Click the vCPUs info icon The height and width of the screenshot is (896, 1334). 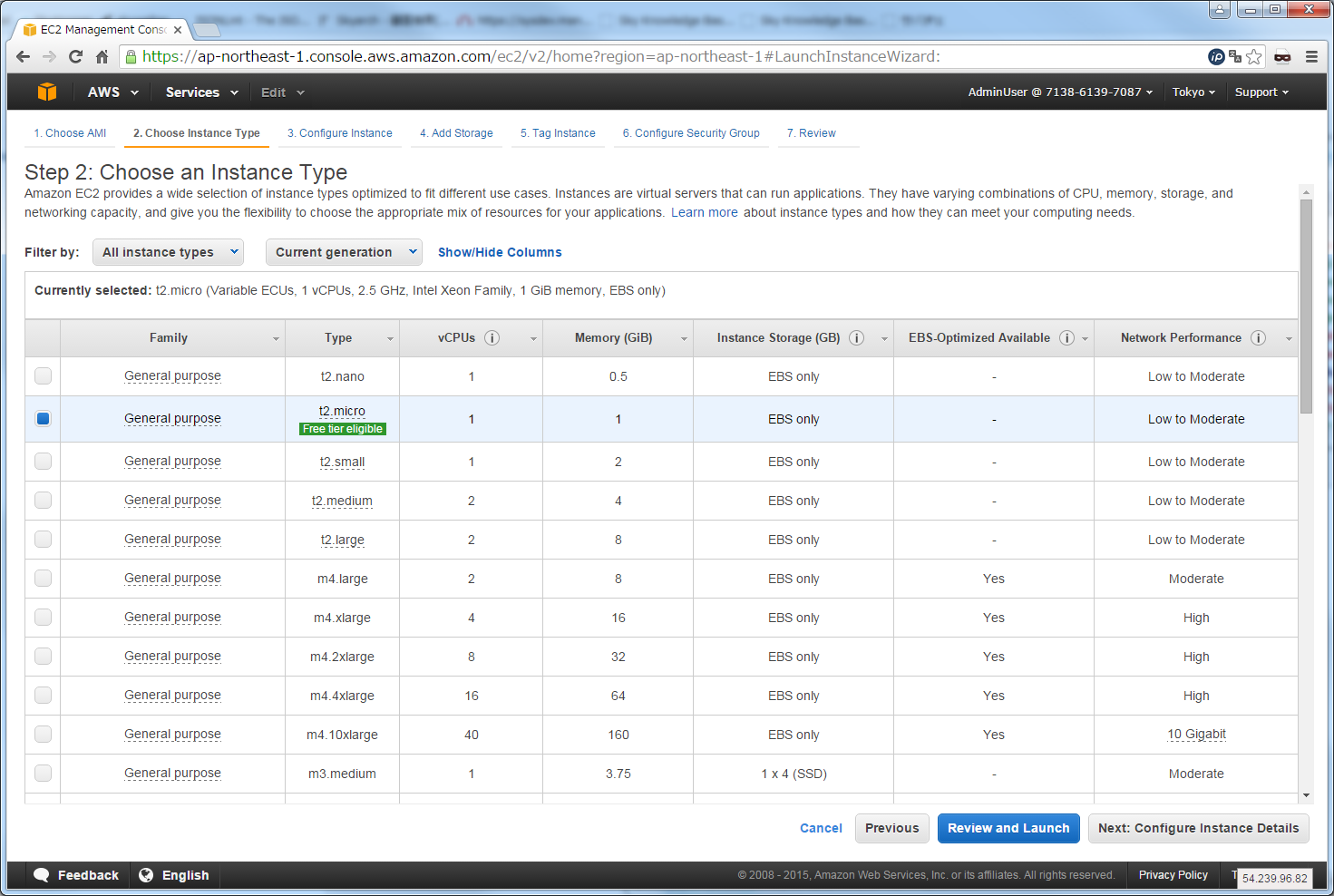pos(492,337)
